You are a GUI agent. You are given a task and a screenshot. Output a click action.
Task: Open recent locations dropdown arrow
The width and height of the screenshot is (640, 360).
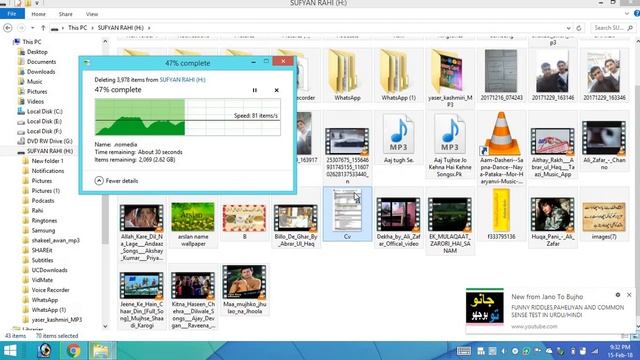point(33,28)
